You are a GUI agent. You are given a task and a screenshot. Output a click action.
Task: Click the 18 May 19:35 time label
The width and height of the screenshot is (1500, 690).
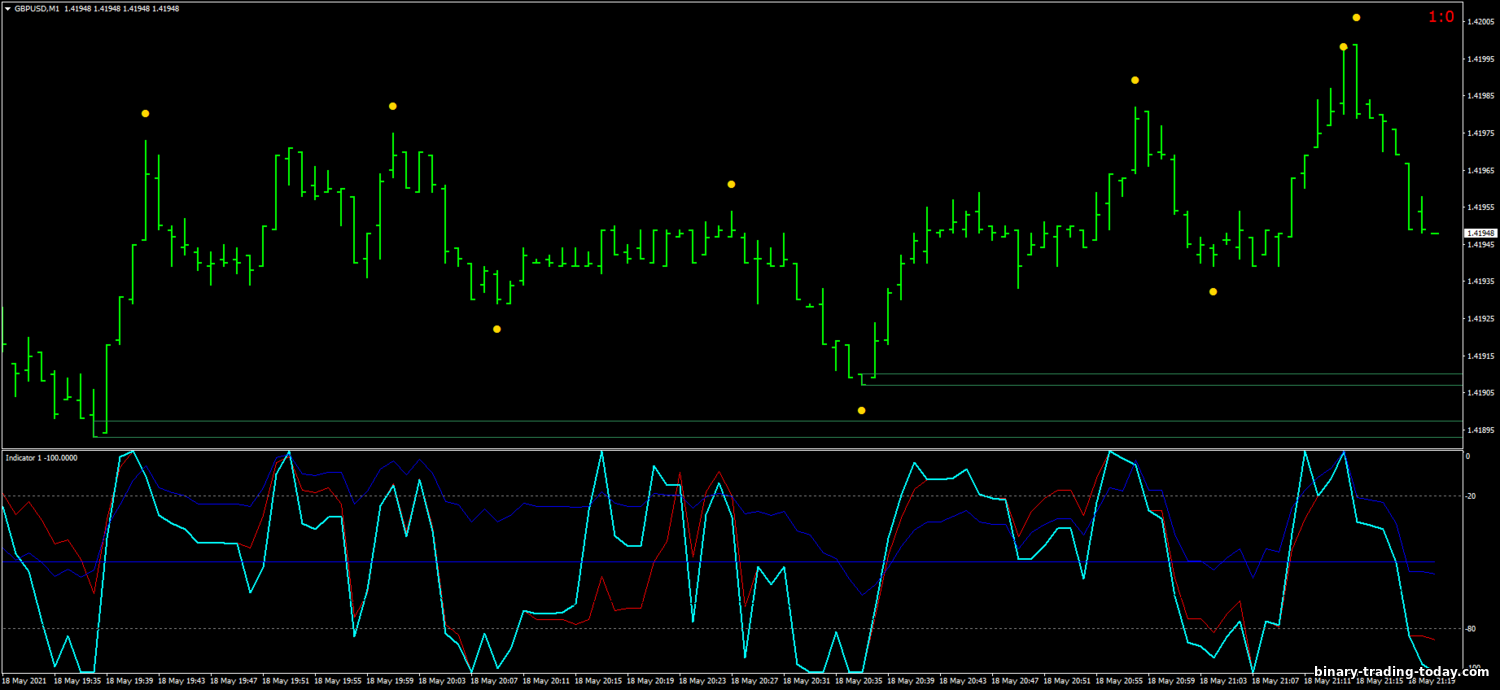pos(77,680)
